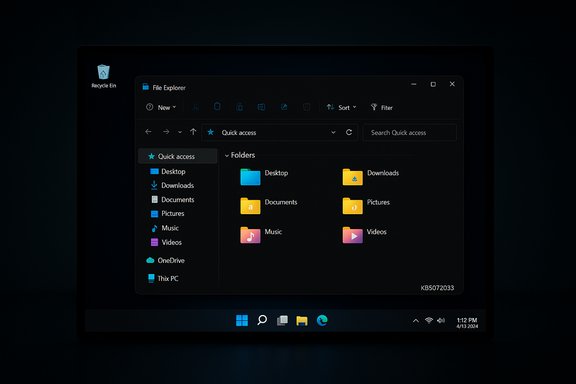Screen dimensions: 576x384
Task: Select Desktop in the sidebar
Action: [168, 172]
